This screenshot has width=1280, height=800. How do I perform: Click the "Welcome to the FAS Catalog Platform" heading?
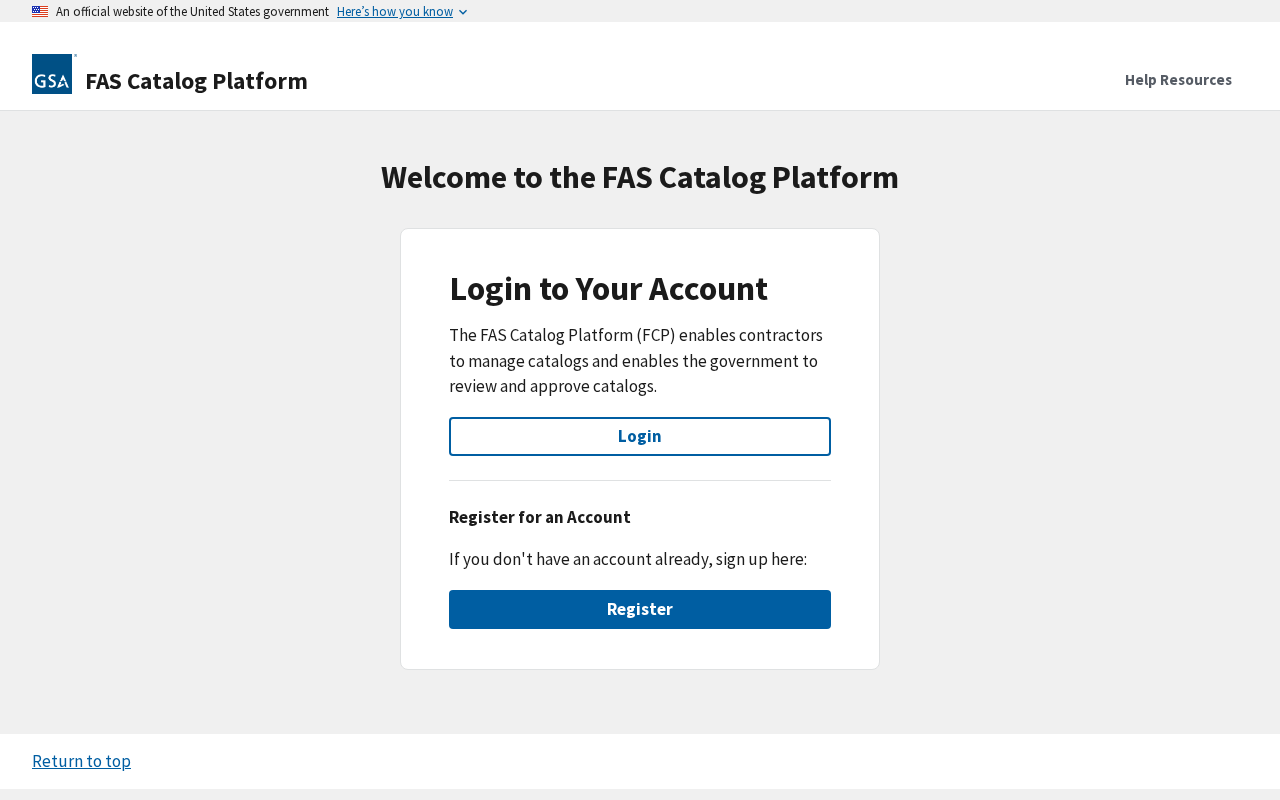(x=640, y=177)
